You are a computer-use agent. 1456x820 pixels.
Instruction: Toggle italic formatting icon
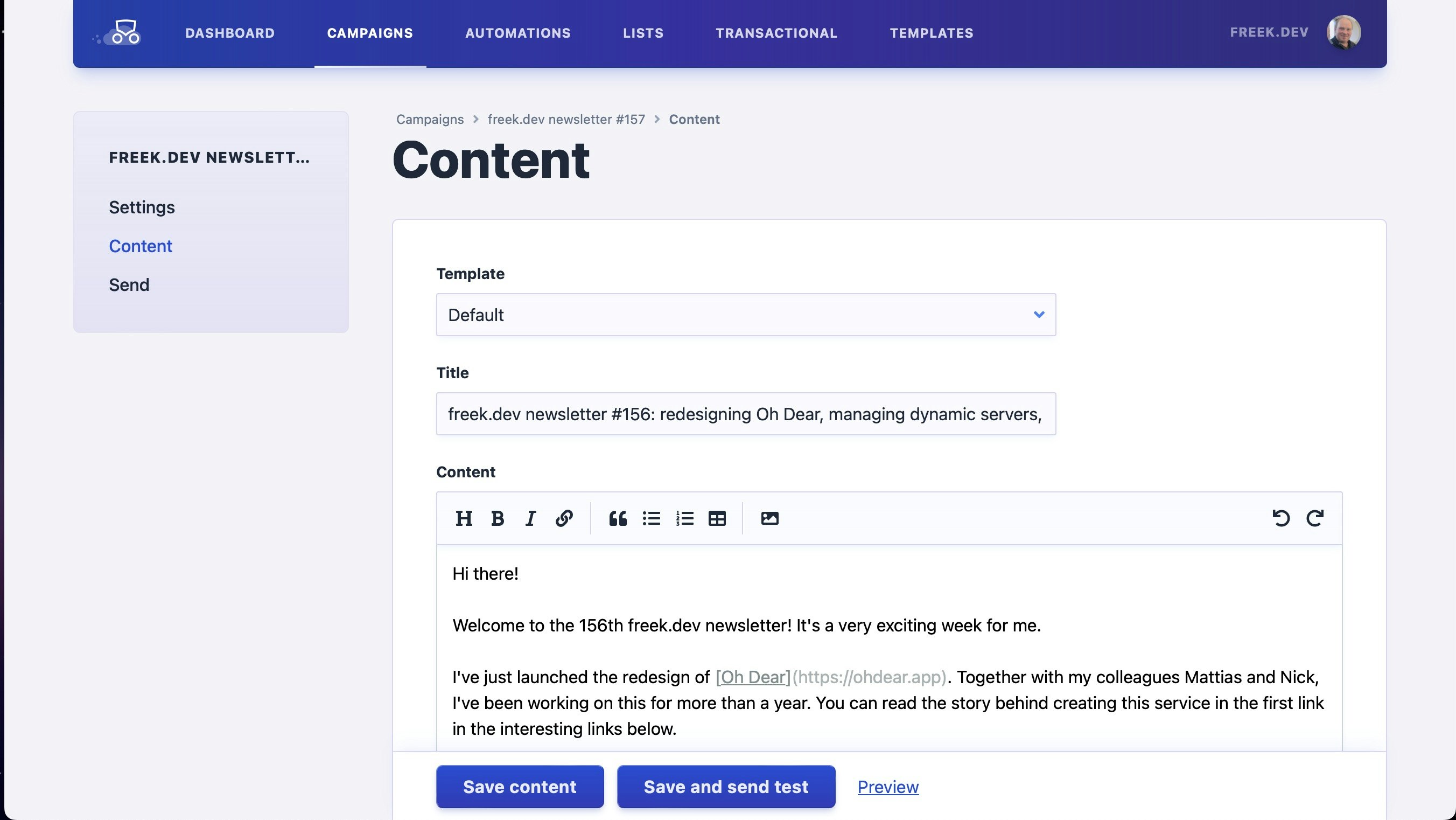coord(530,518)
